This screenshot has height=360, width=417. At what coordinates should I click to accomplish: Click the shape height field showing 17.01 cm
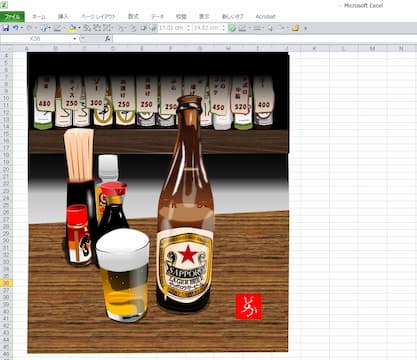point(171,28)
